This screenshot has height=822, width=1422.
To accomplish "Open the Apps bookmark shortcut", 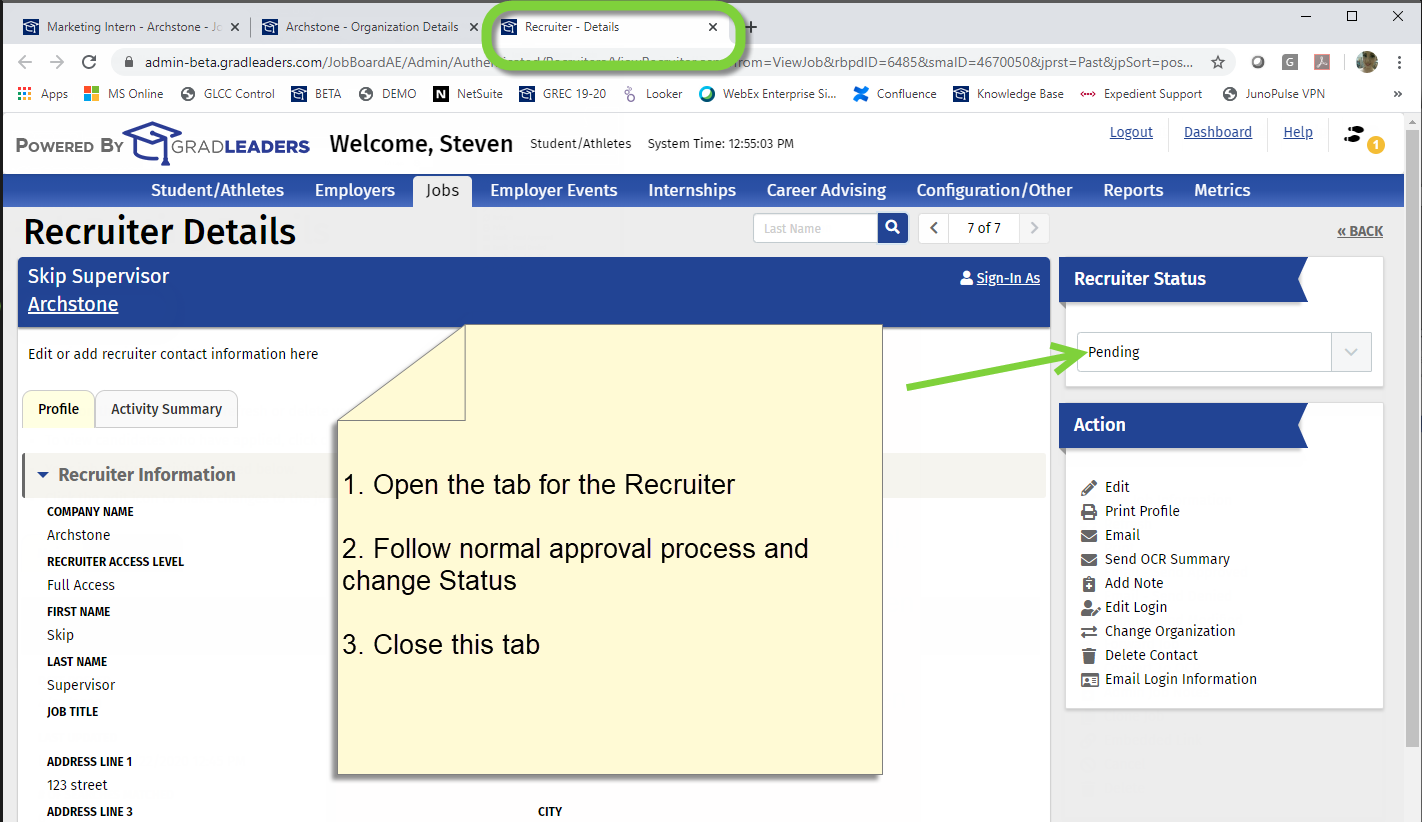I will click(43, 94).
